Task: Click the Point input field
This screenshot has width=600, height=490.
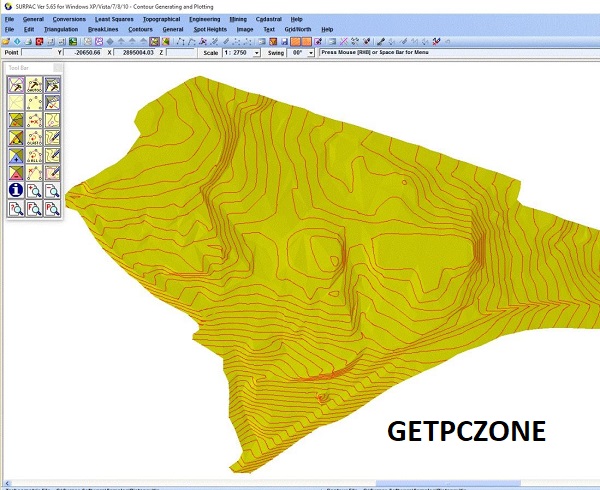Action: point(36,53)
